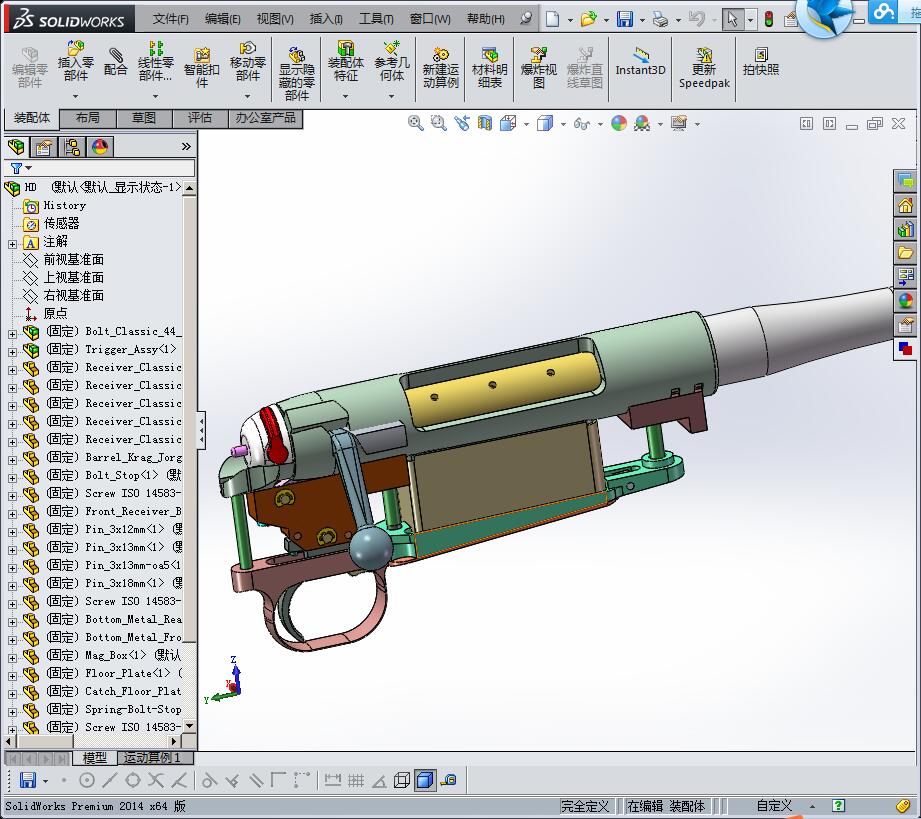Select 前视基准面 in the feature tree
This screenshot has width=921, height=819.
coord(73,260)
